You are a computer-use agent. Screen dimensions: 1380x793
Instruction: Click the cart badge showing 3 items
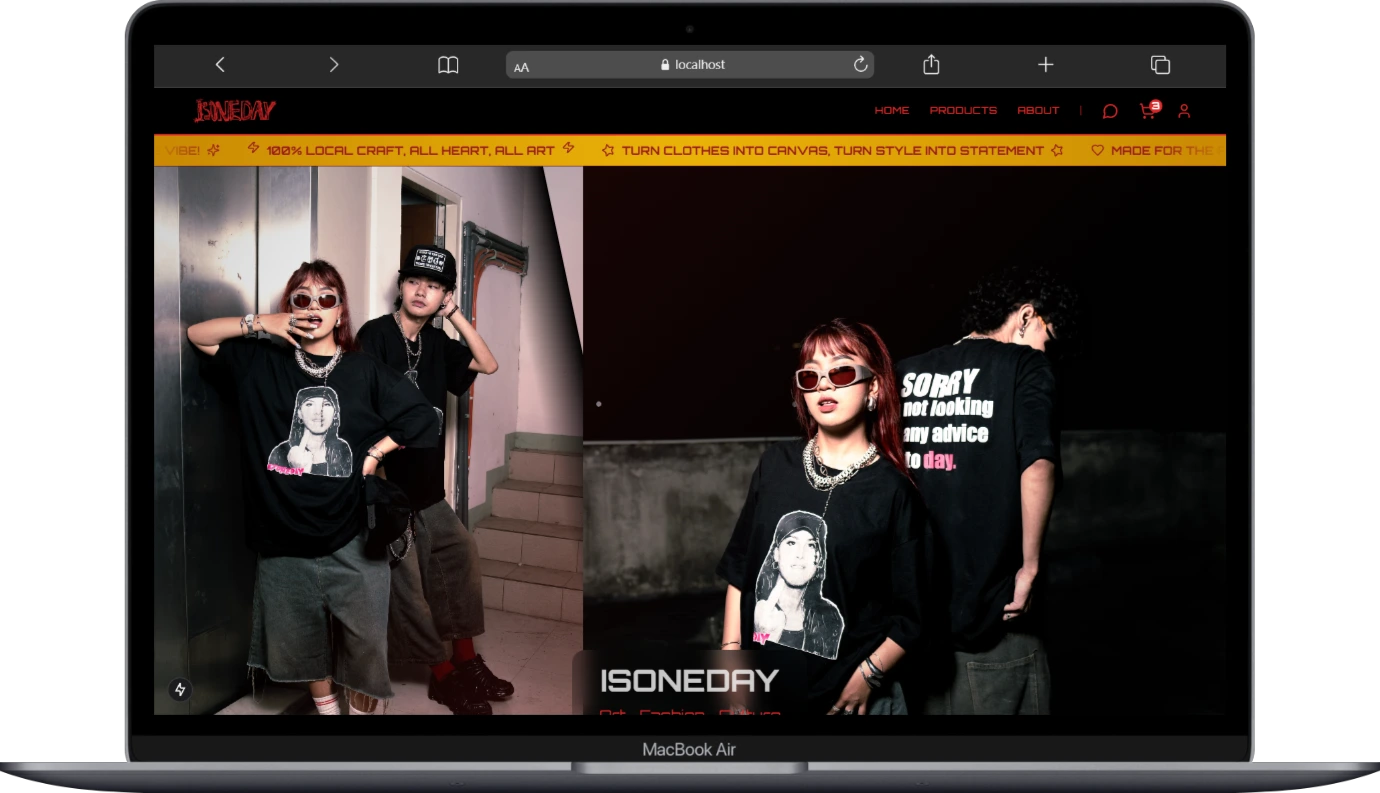[1155, 103]
